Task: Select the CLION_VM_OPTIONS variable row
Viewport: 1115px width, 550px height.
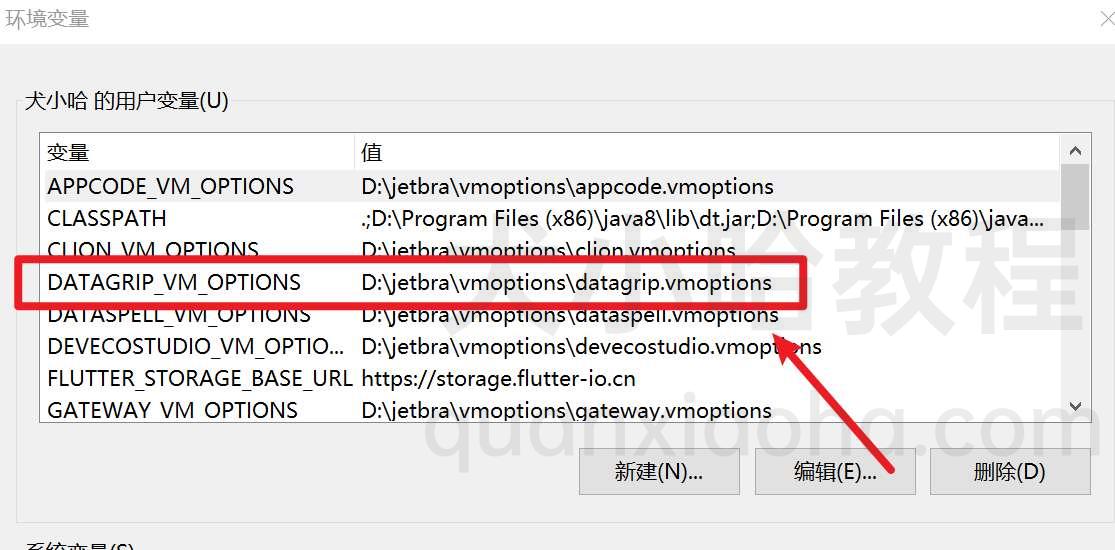Action: [549, 250]
